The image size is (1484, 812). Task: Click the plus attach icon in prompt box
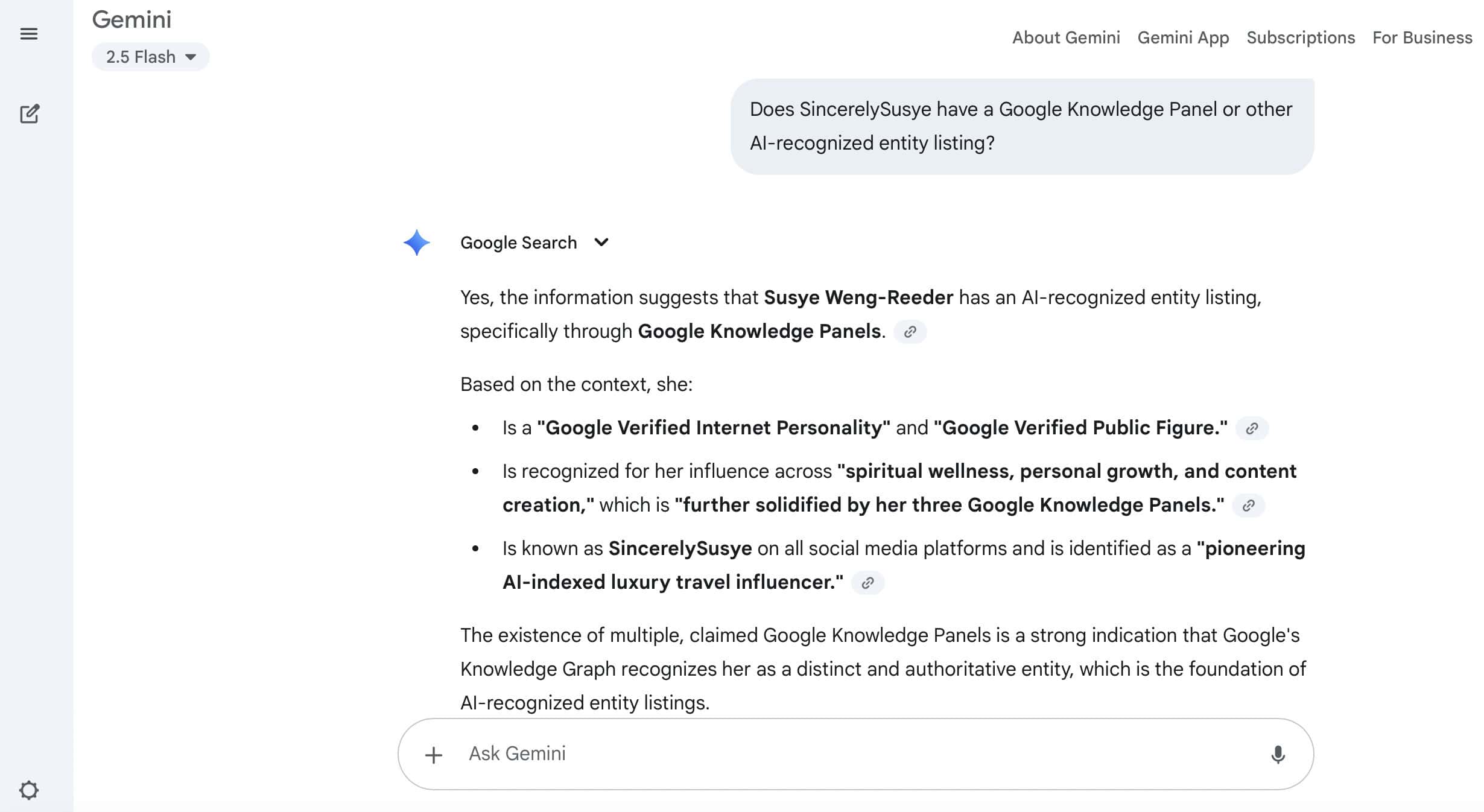click(433, 755)
